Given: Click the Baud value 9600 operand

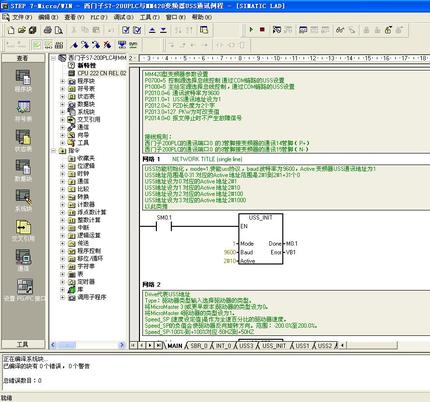Looking at the screenshot, I should (230, 252).
